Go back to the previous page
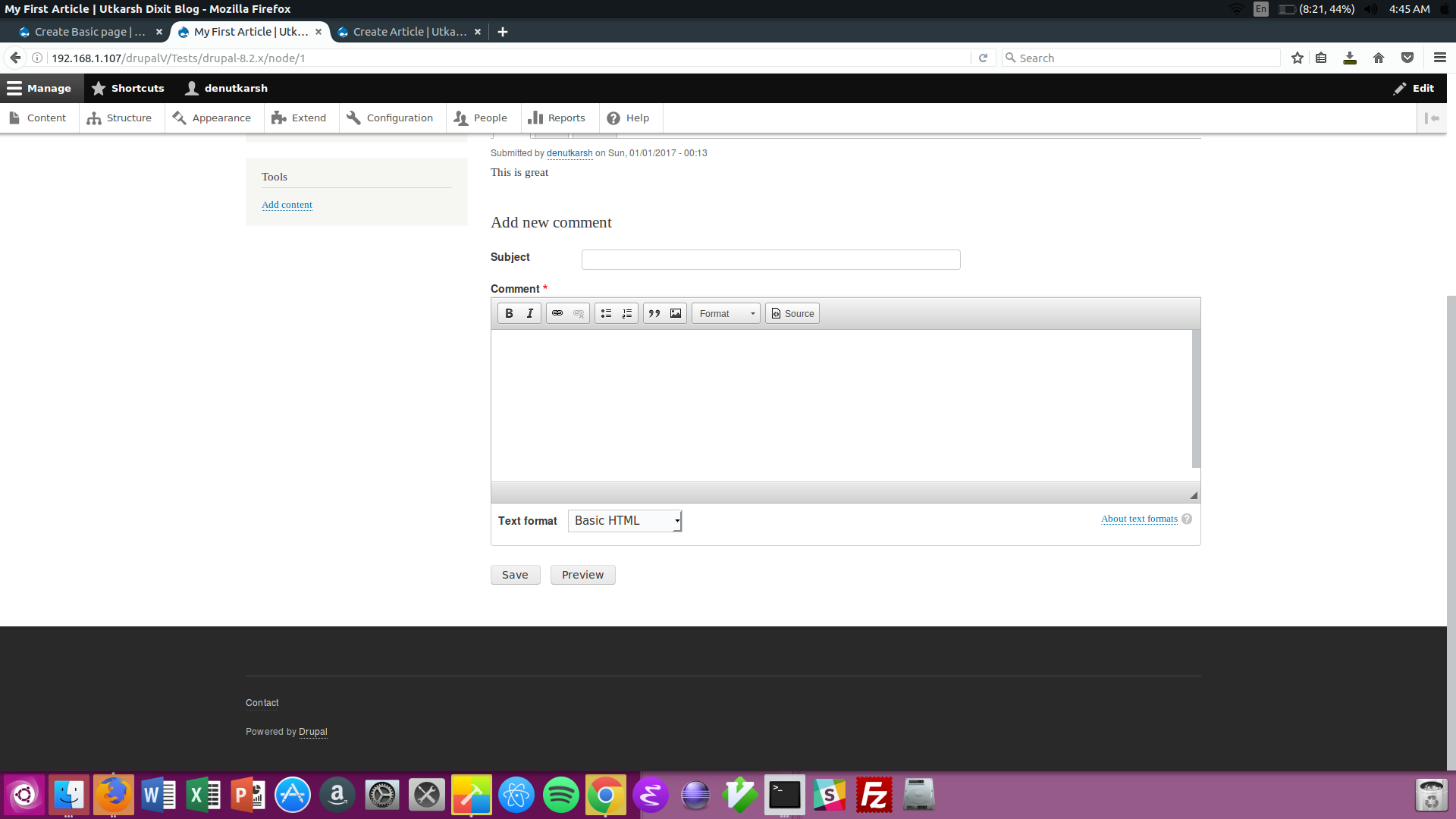 pos(15,58)
